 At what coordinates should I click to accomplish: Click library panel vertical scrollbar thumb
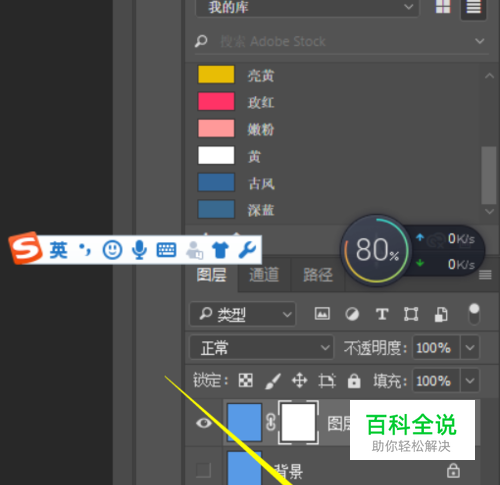pyautogui.click(x=489, y=175)
